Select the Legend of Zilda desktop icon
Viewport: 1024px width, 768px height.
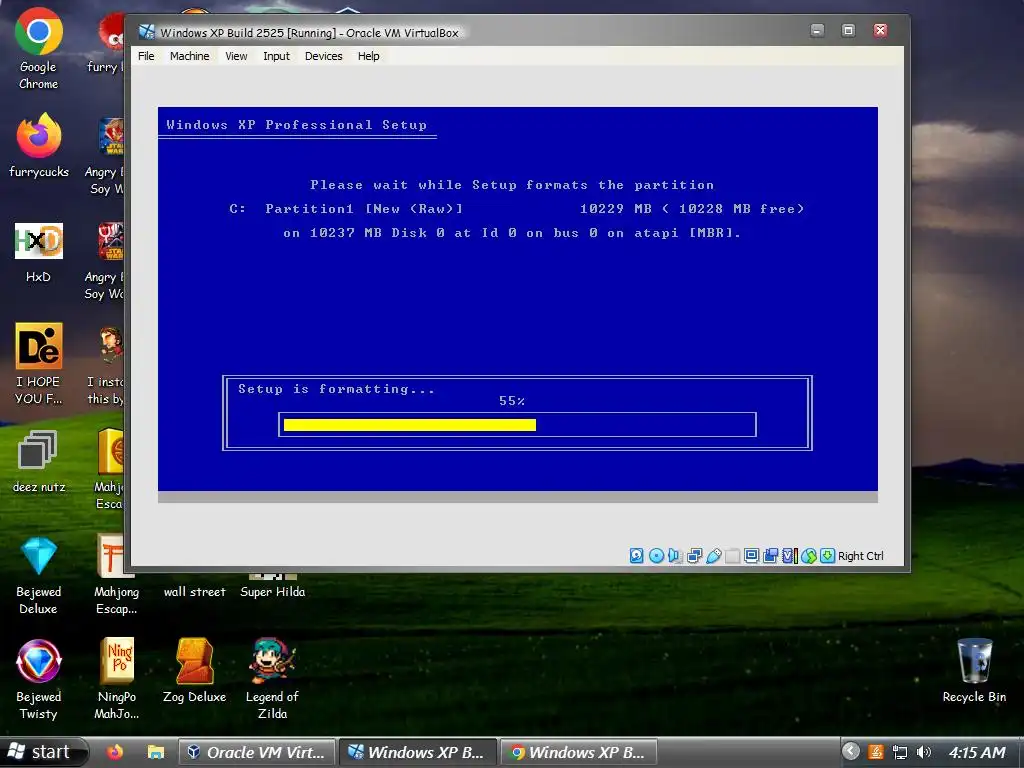(x=272, y=680)
